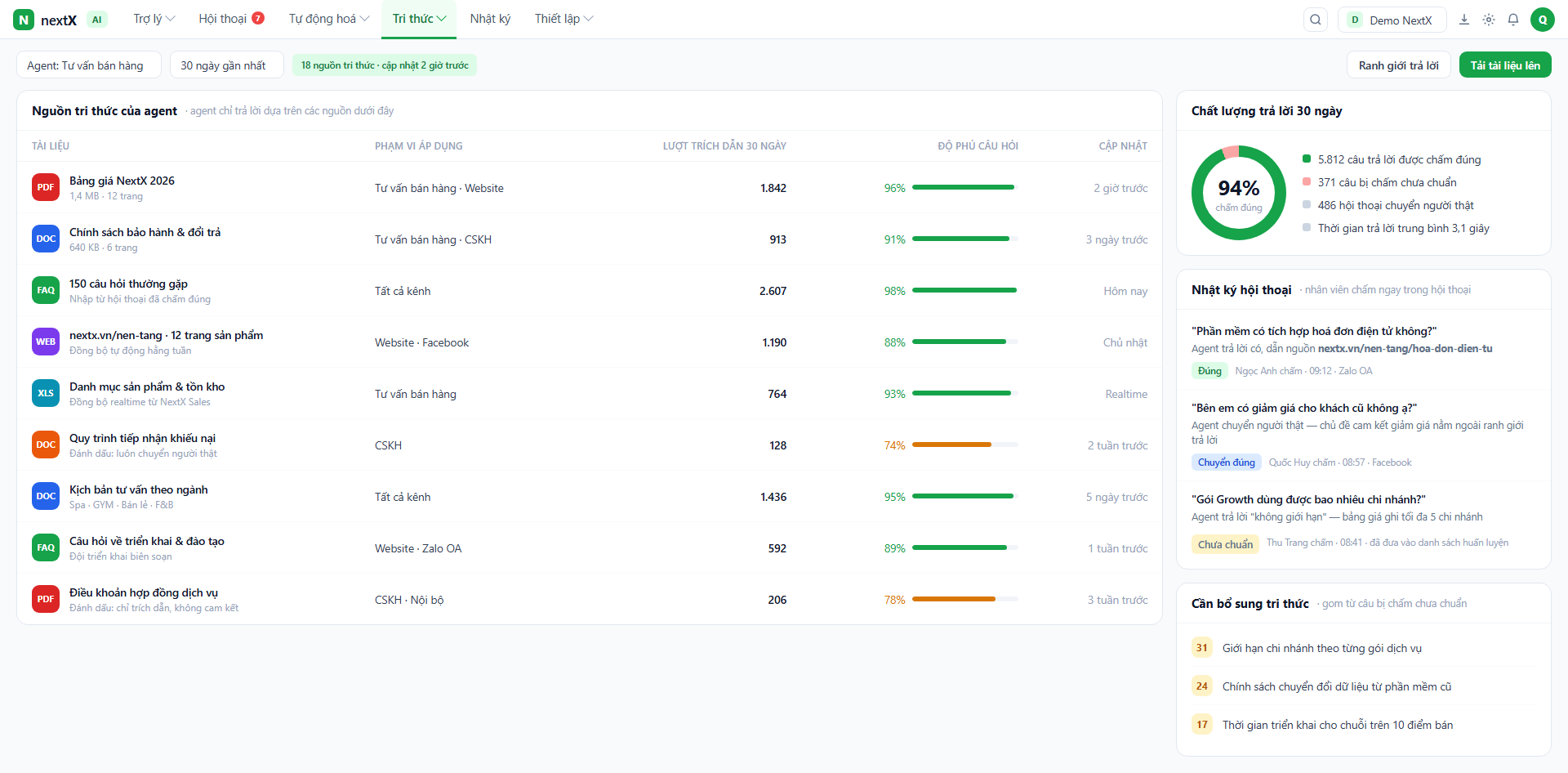The height and width of the screenshot is (773, 1568).
Task: Open the 30 ngày gần nhất date filter
Action: [x=227, y=65]
